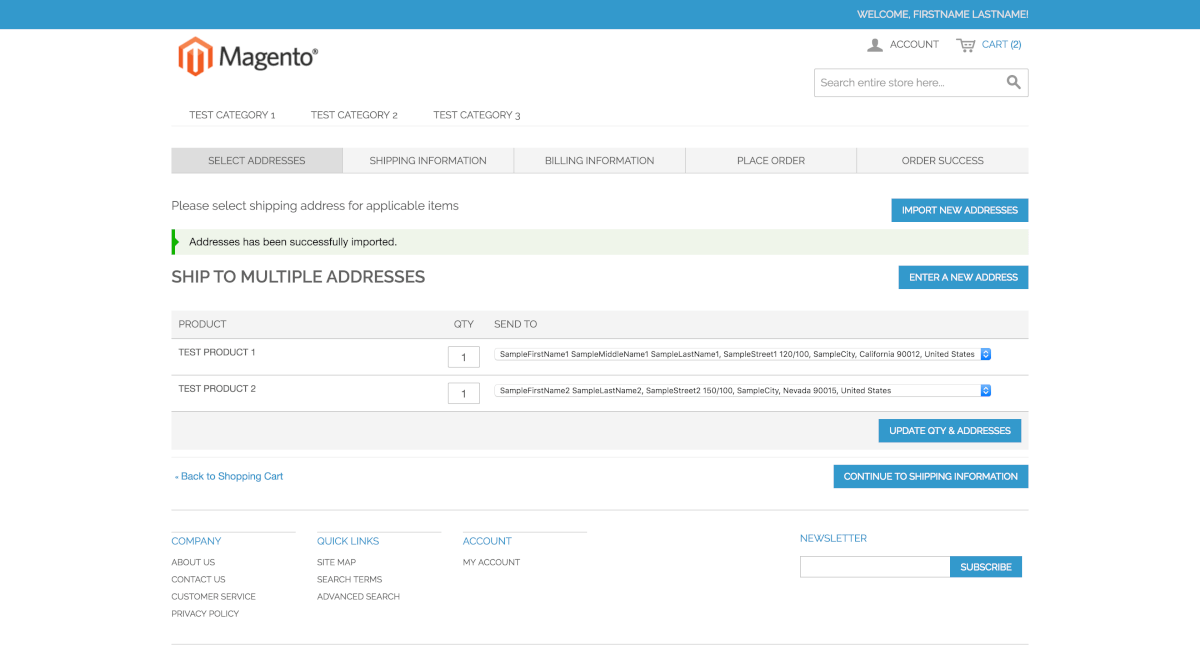Click Enter a New Address button
This screenshot has width=1200, height=661.
pyautogui.click(x=963, y=278)
